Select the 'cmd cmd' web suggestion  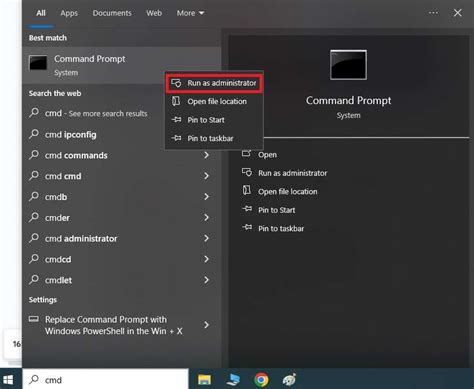[x=122, y=176]
